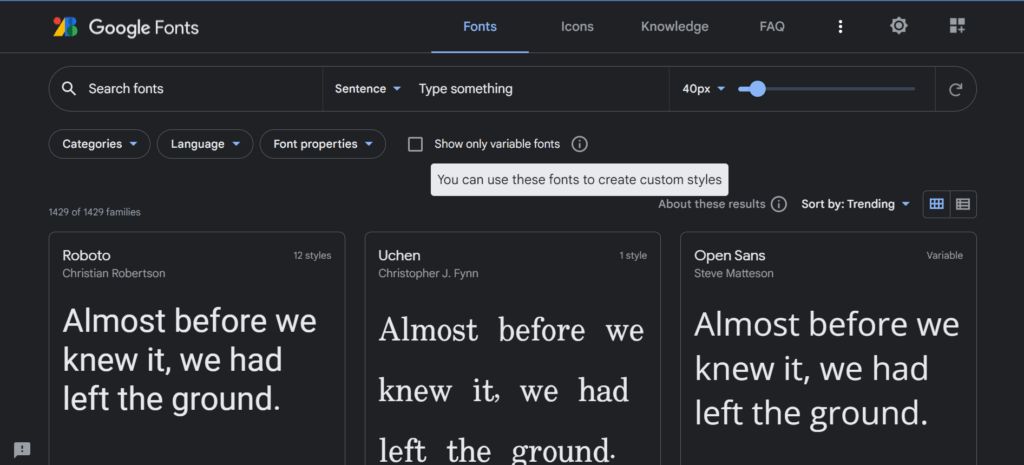Select the FAQ tab
Viewport: 1024px width, 465px height.
pyautogui.click(x=772, y=27)
